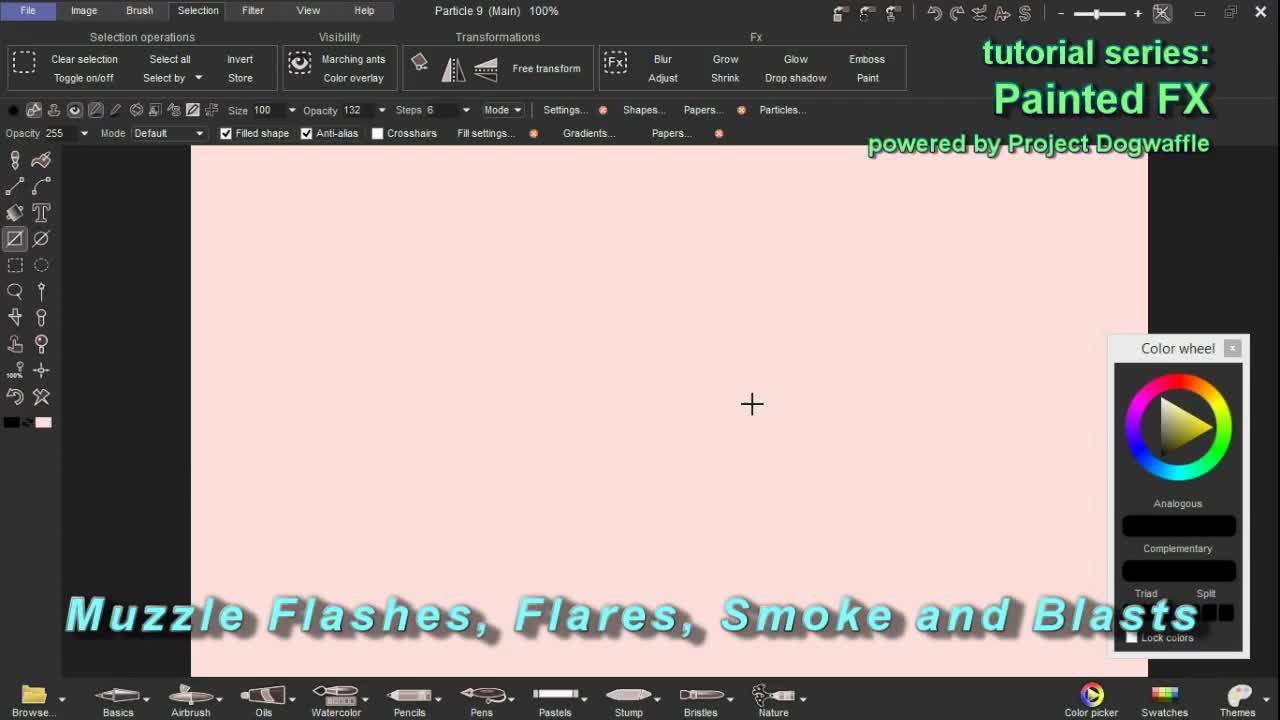
Task: Click the Free transform button
Action: point(546,68)
